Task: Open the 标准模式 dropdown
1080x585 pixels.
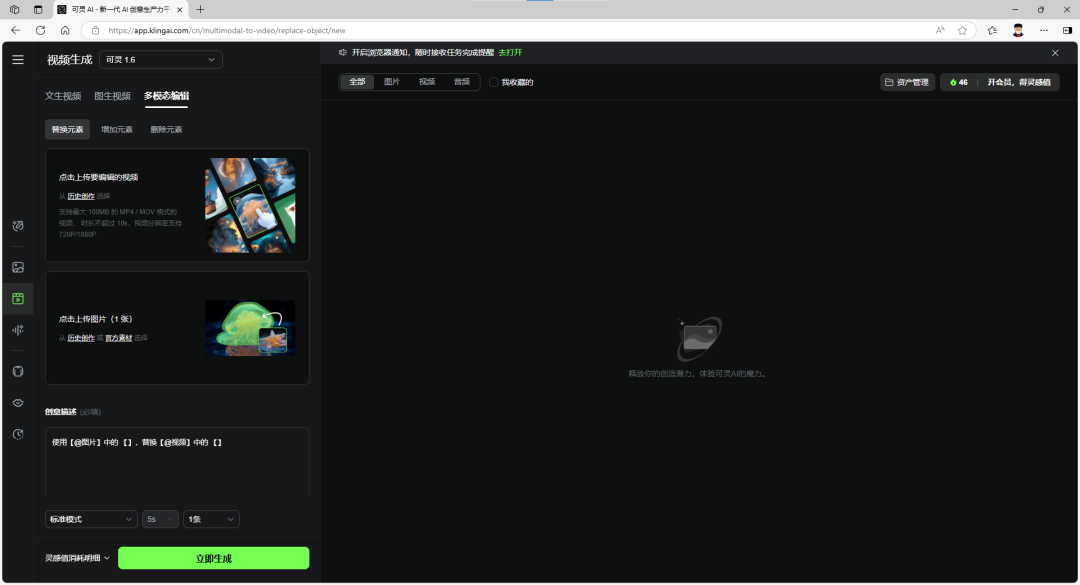Action: pos(91,519)
